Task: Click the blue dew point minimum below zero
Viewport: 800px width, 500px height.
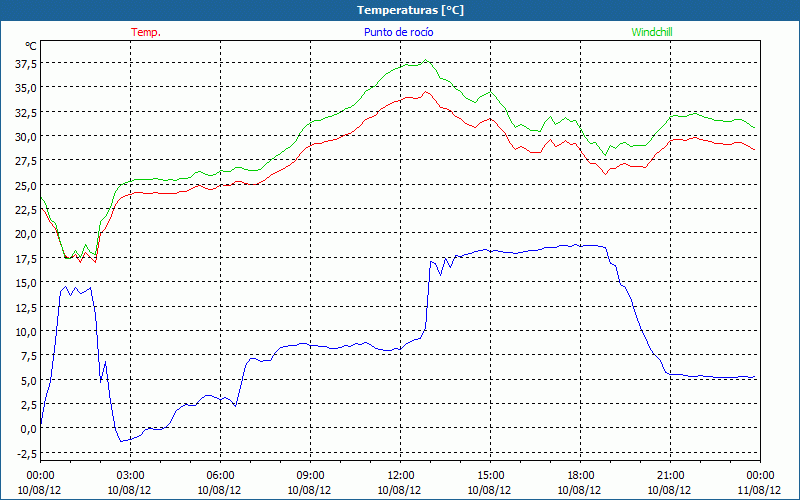Action: 121,441
